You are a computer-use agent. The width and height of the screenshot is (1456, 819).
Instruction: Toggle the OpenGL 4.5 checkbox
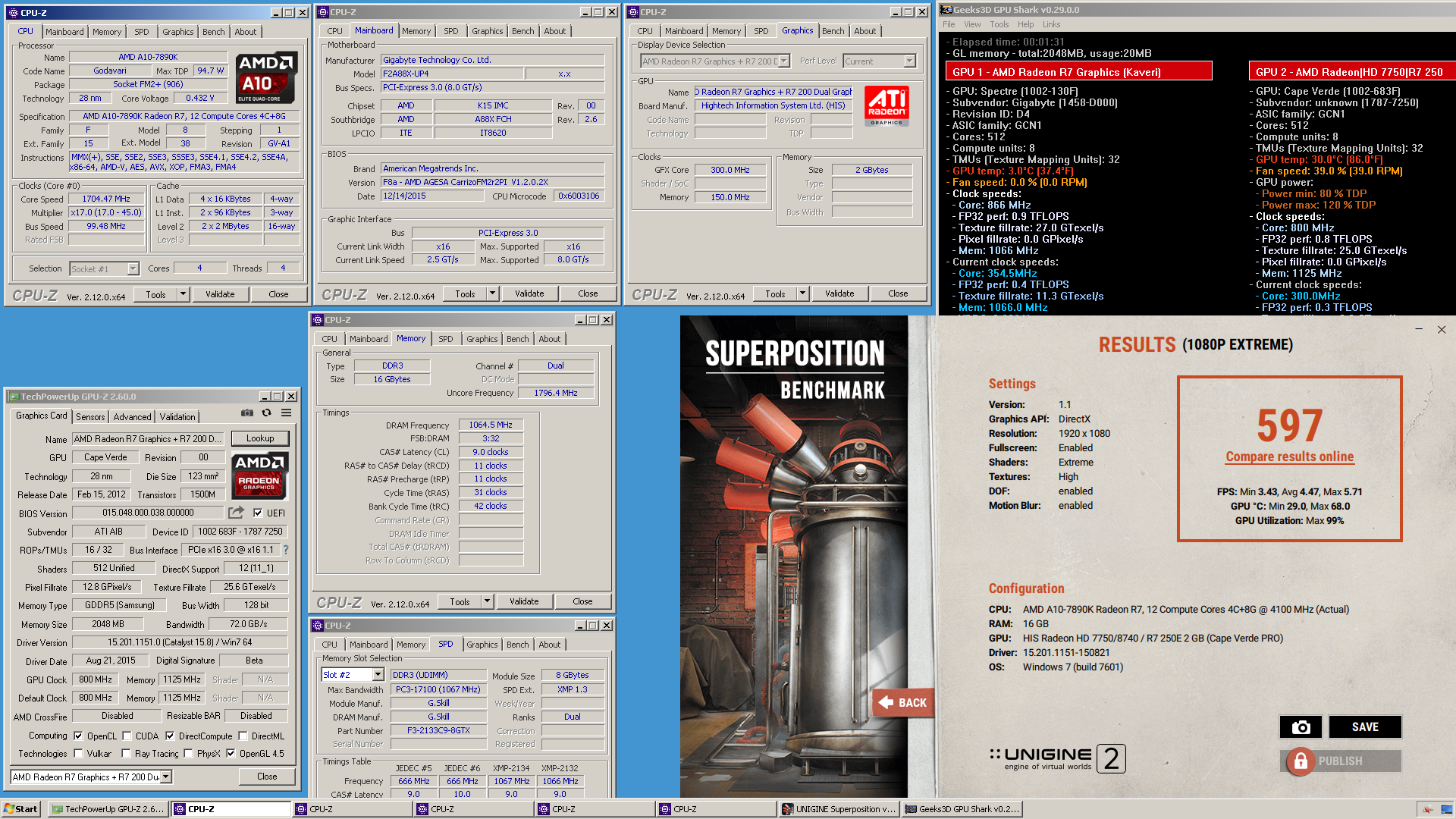pos(231,754)
